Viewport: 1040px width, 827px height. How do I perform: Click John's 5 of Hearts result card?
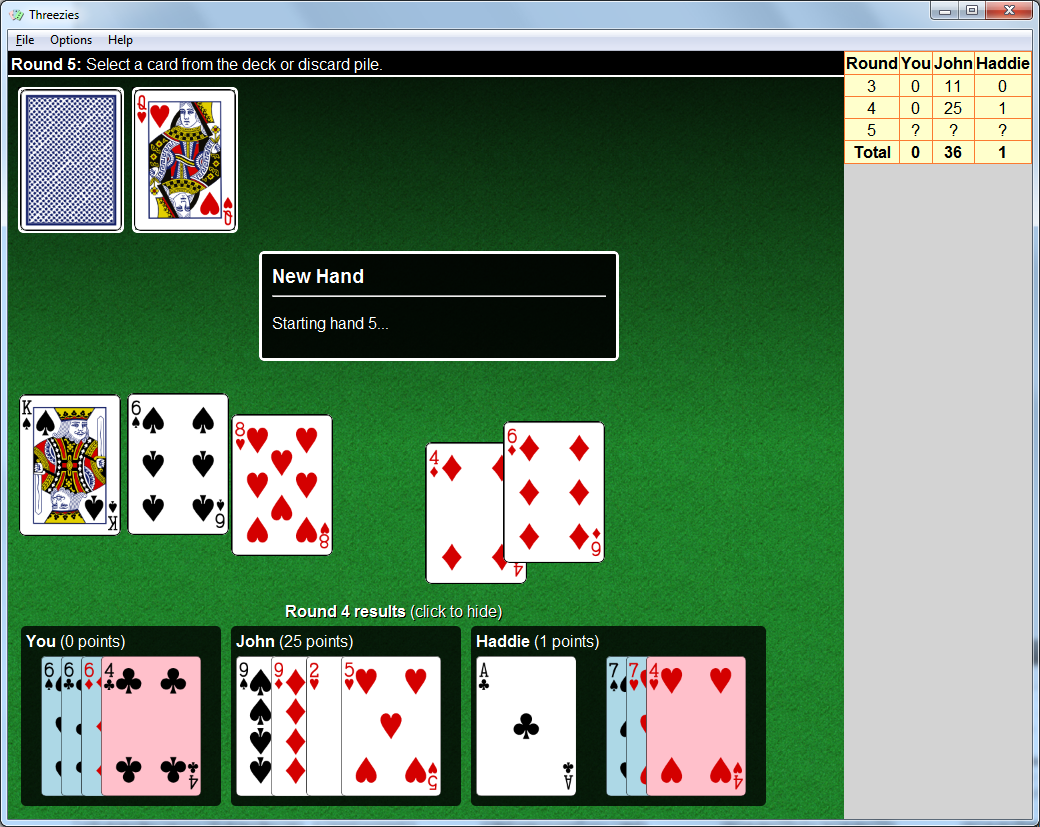(391, 726)
